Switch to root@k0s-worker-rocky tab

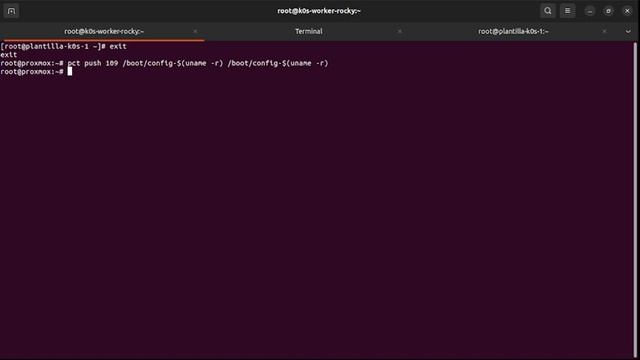[x=104, y=31]
